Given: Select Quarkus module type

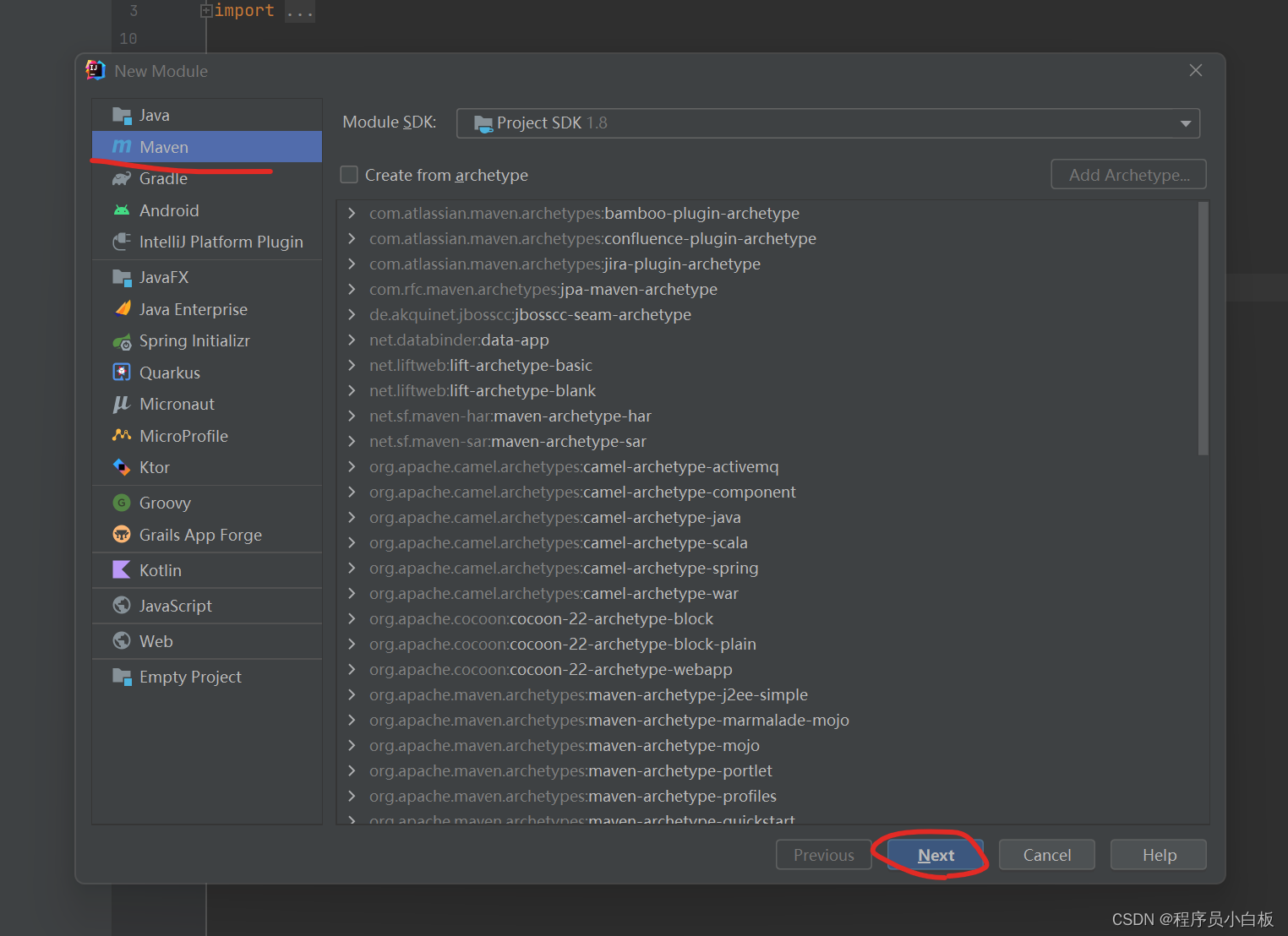Looking at the screenshot, I should click(207, 373).
